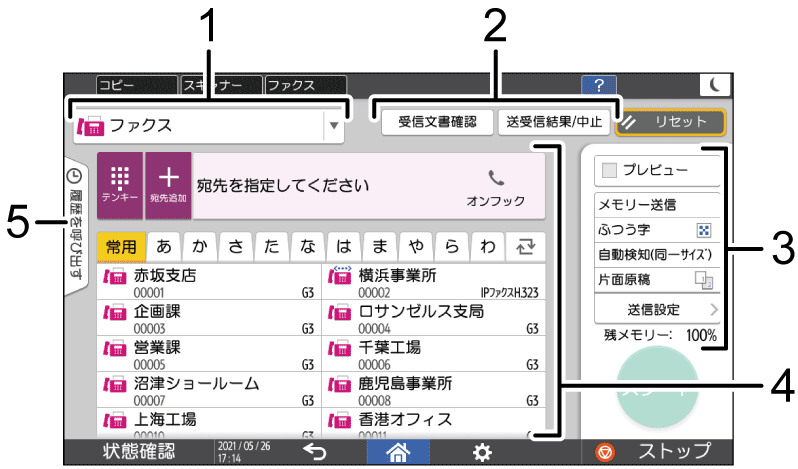Screen dimensions: 798x469
Task: Change 自動検知(同一サイズ) scan size setting
Action: tap(657, 255)
